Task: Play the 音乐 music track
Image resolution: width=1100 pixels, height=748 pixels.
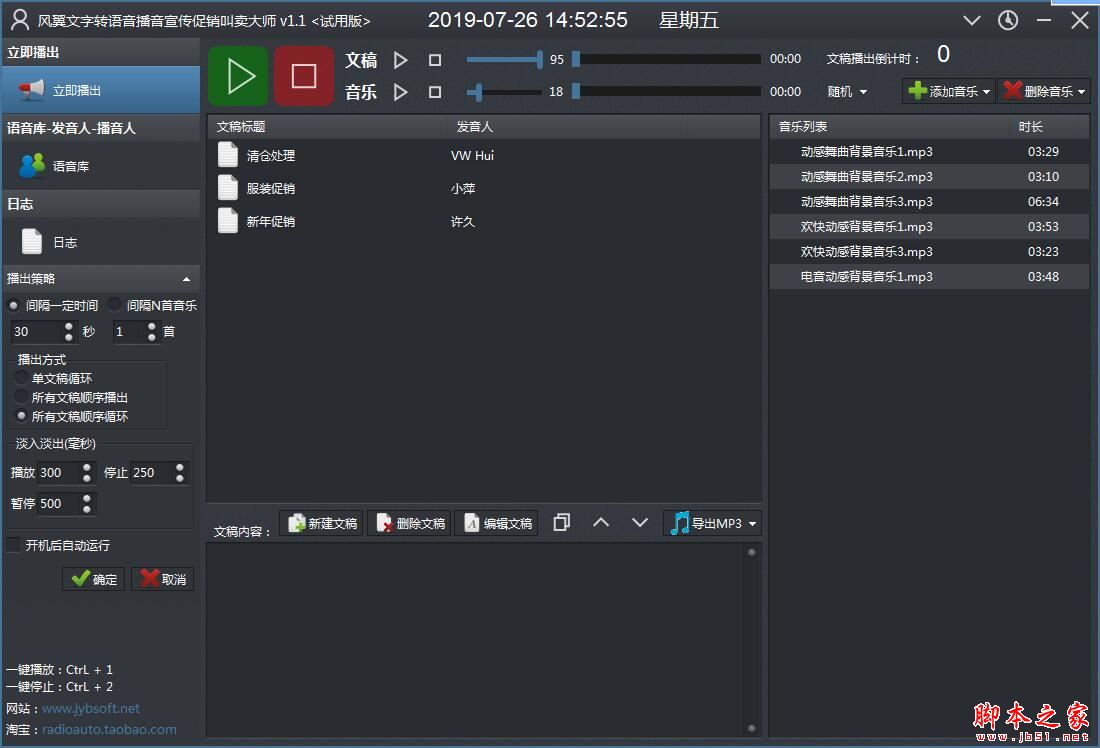Action: (401, 92)
